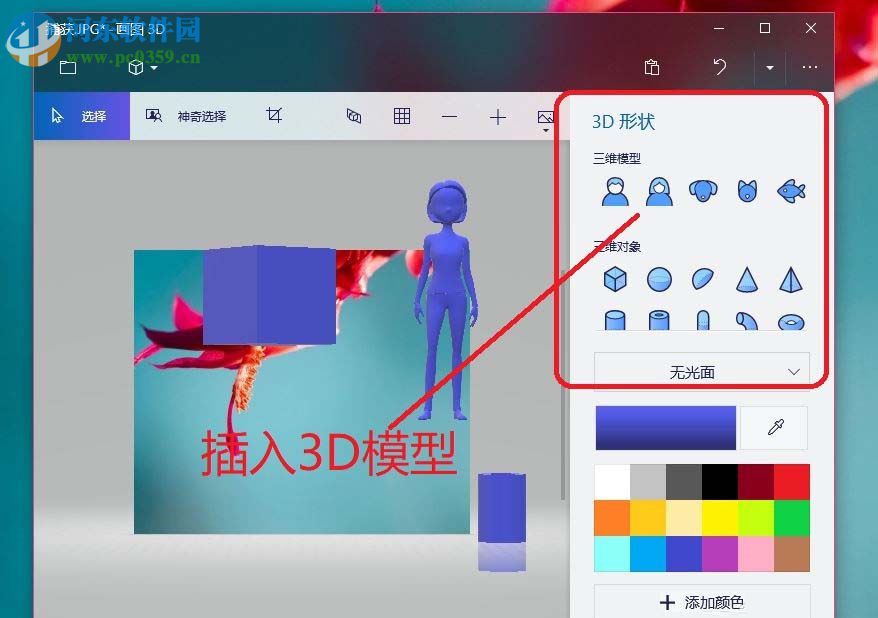Insert the cone 3D object

747,278
